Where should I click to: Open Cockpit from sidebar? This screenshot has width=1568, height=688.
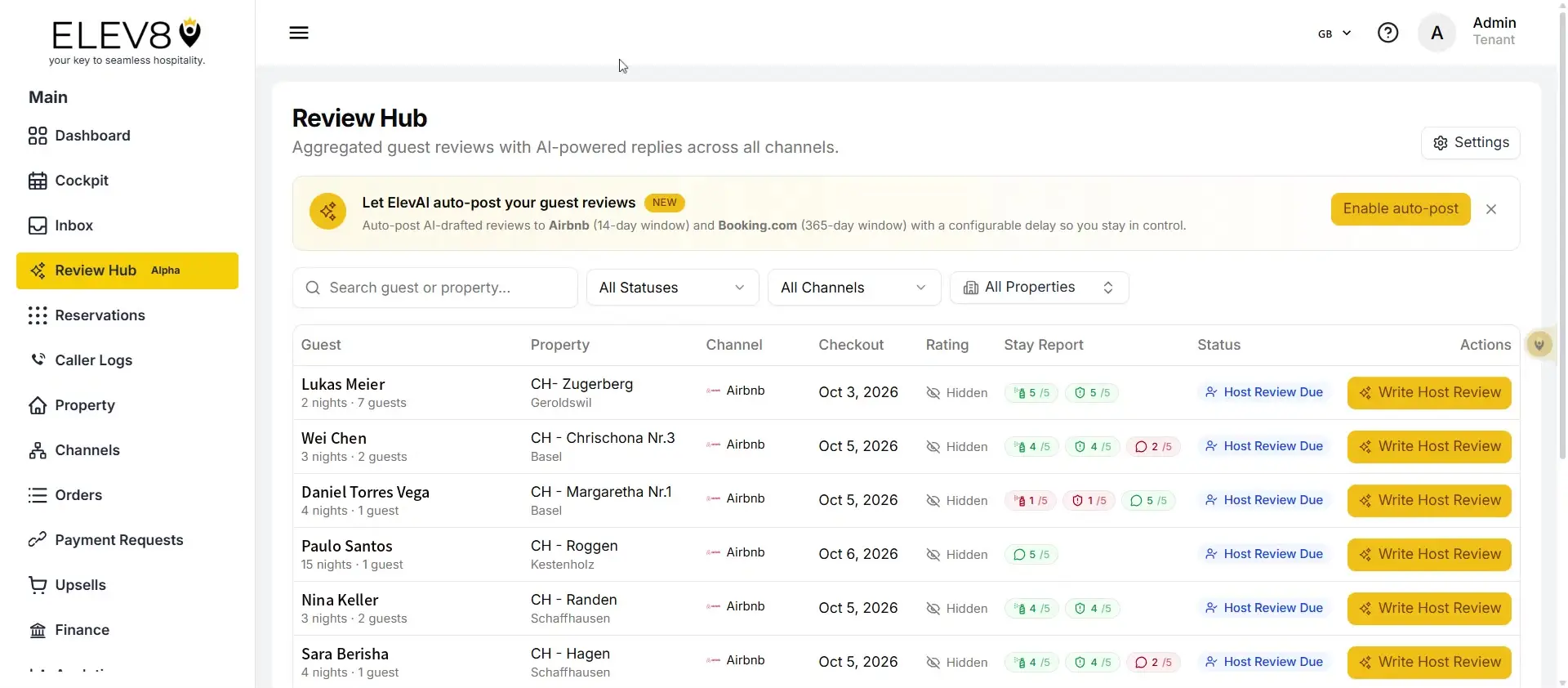tap(127, 181)
